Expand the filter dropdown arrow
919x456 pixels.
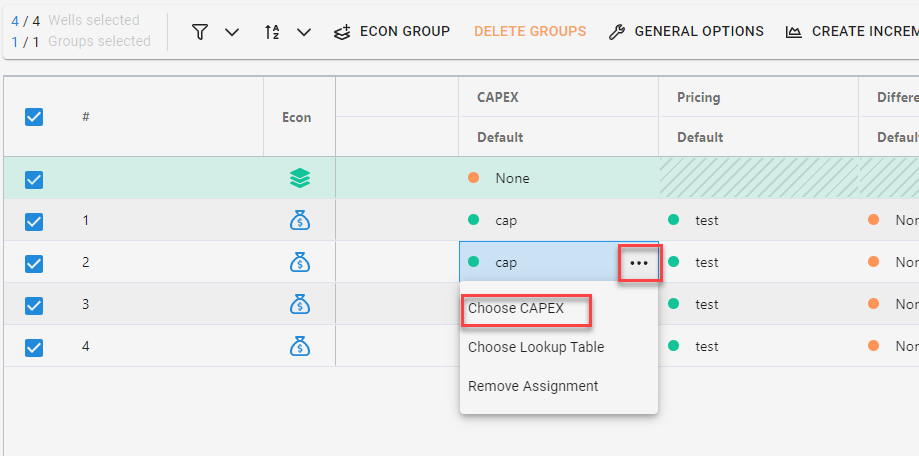tap(232, 32)
